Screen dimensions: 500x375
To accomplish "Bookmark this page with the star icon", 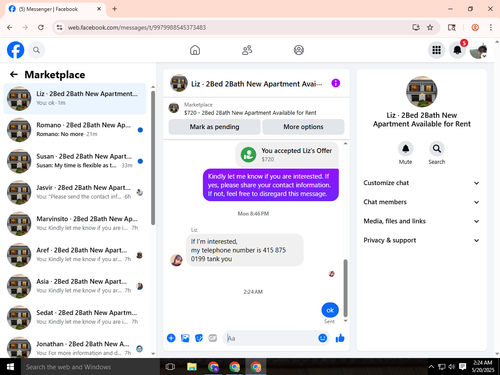I will [x=430, y=27].
